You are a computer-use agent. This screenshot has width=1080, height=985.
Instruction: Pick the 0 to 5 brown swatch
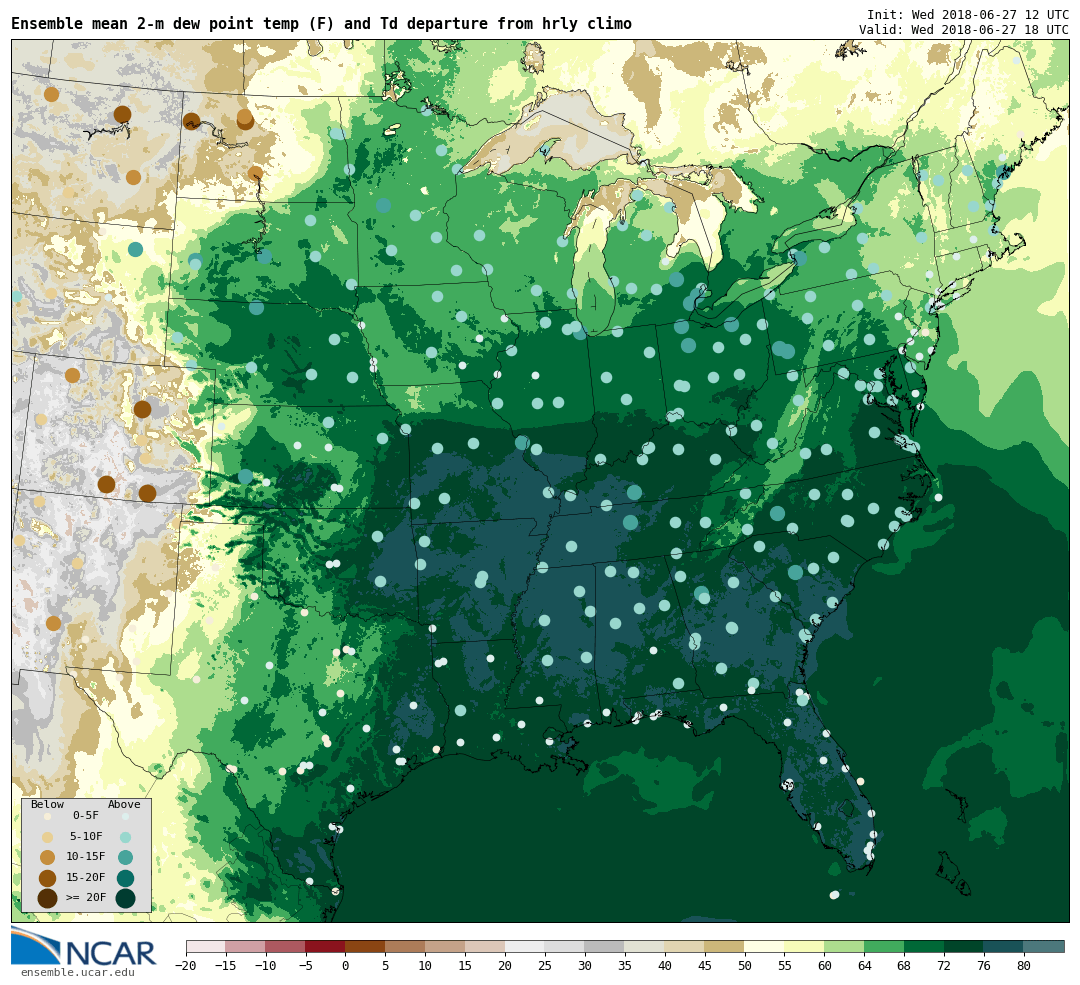tap(366, 946)
